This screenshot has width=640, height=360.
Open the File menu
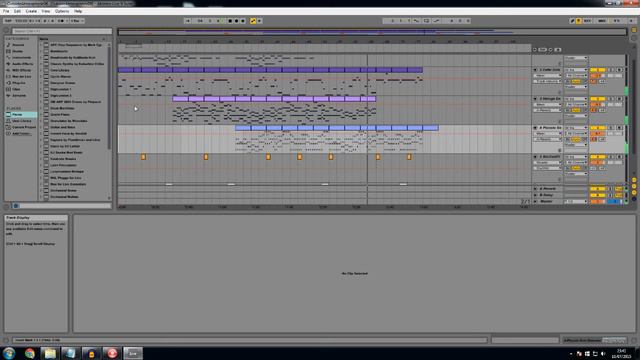tap(6, 11)
